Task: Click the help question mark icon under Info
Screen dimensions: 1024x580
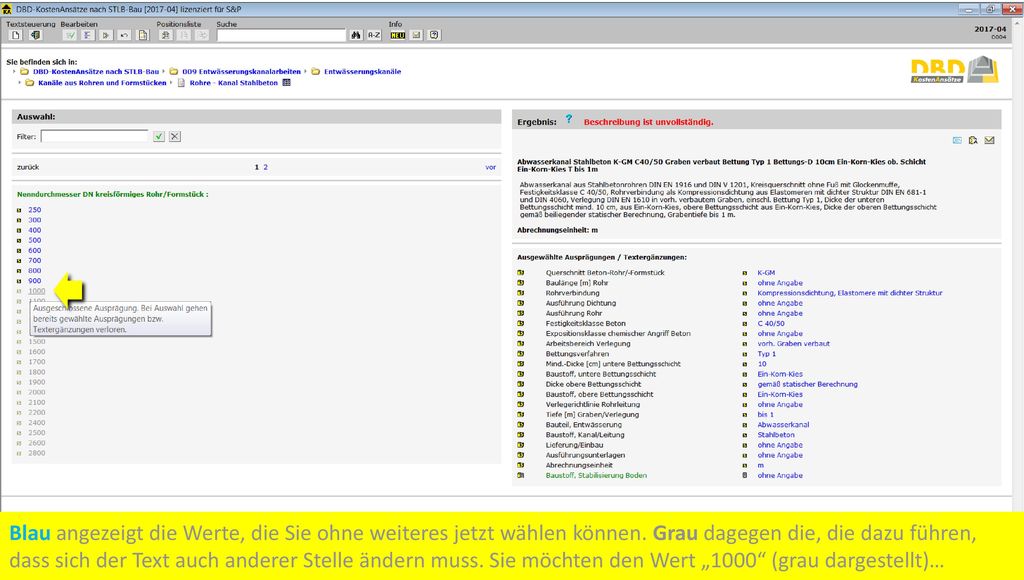Action: coord(434,35)
